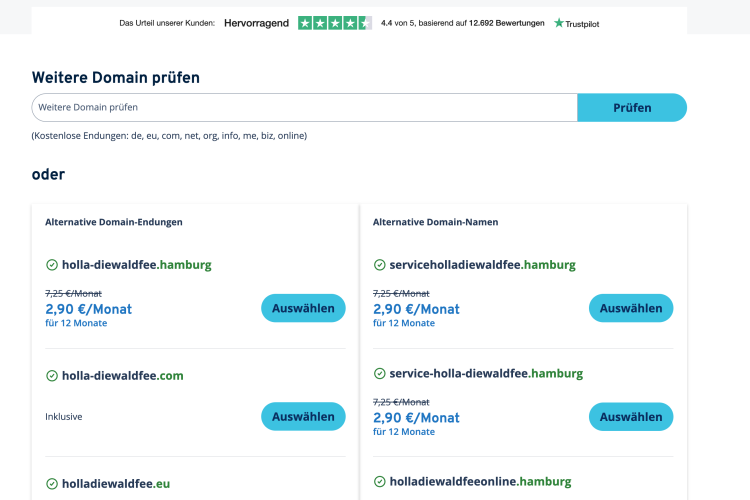Click checkmark icon beside serviceholladiewaldfee.hamburg
Image resolution: width=750 pixels, height=500 pixels.
coord(380,265)
